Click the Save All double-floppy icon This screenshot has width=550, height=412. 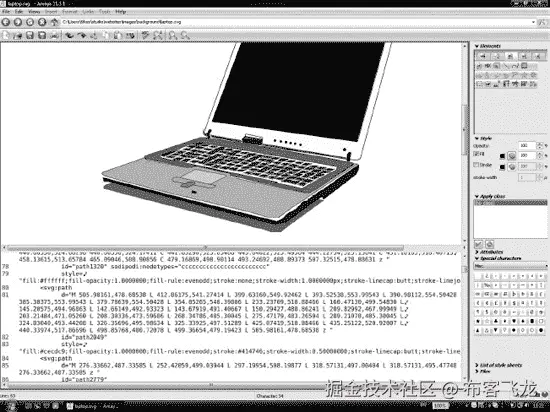(42, 35)
